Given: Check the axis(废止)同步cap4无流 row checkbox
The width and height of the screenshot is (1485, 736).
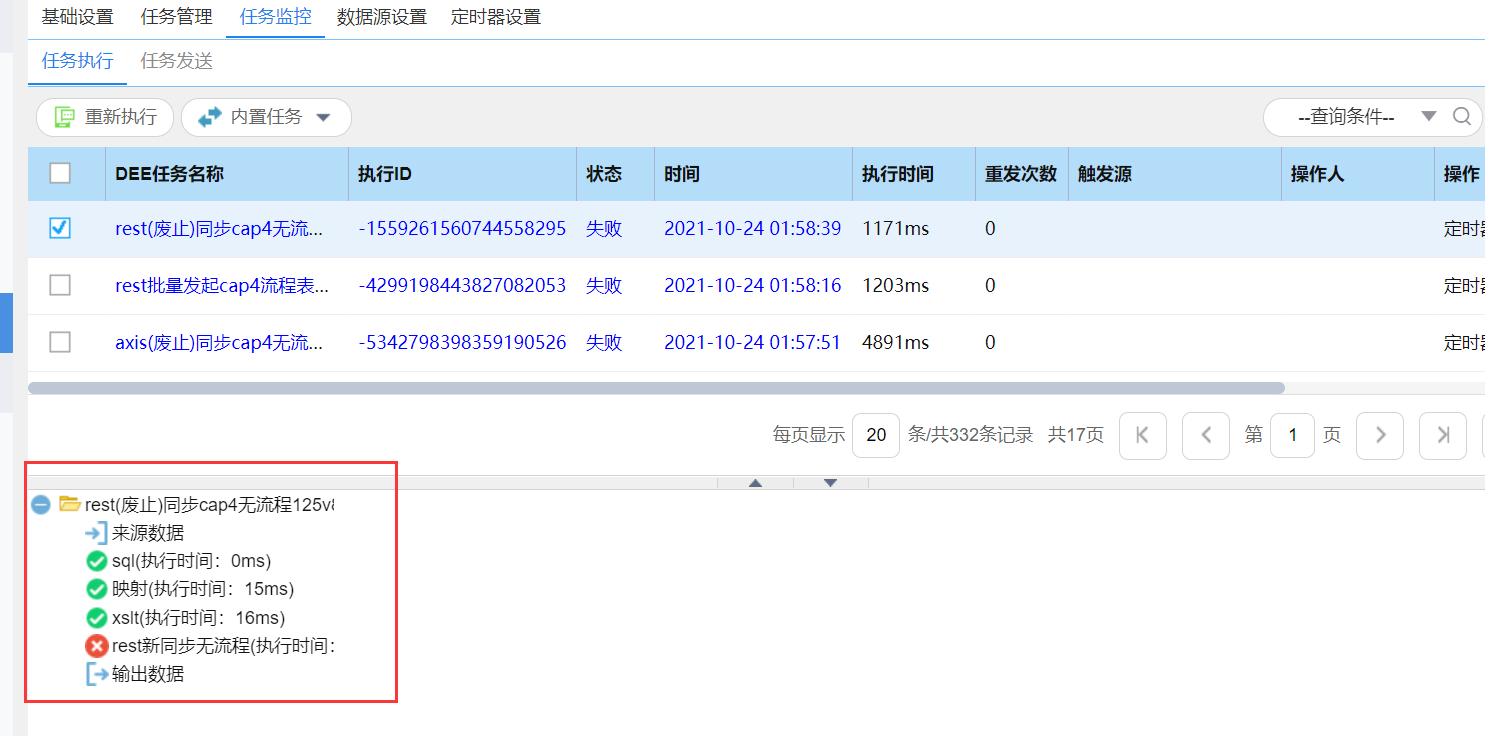Looking at the screenshot, I should [60, 343].
